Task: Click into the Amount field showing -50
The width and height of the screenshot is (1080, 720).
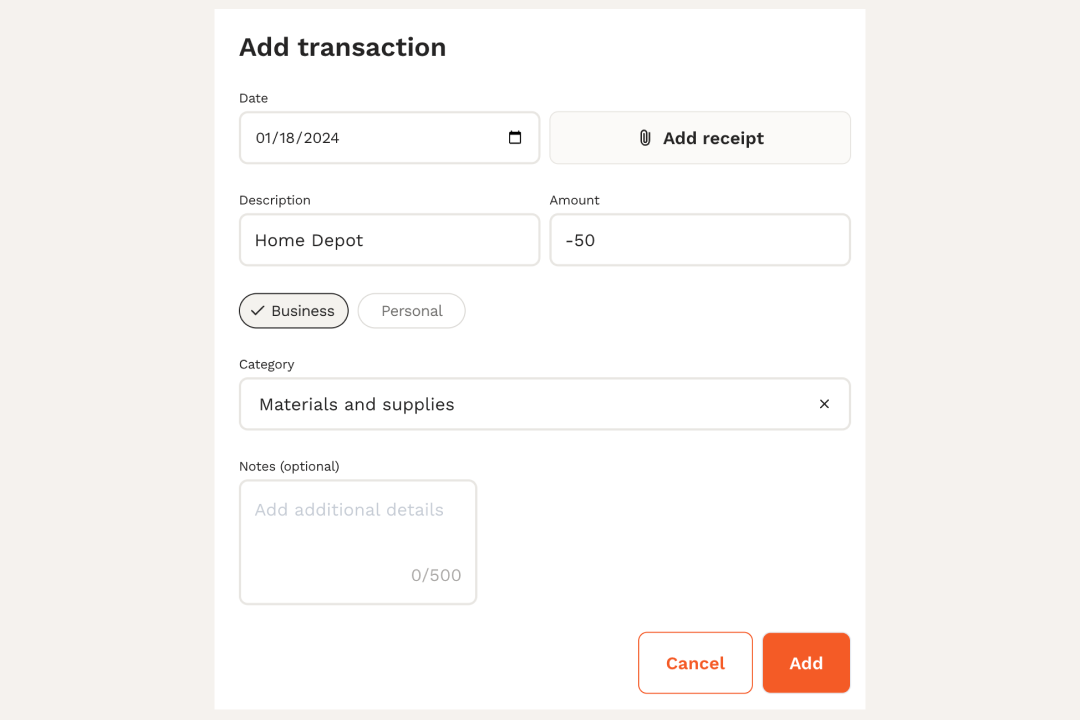Action: (x=699, y=240)
